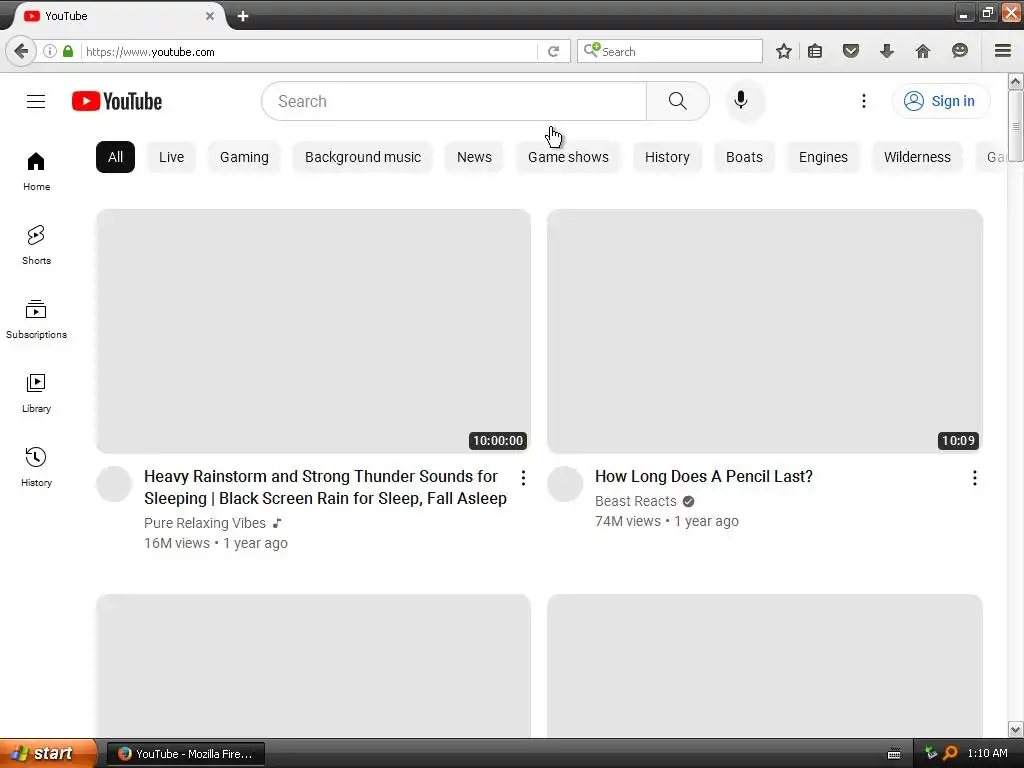Click the 1:10 AM taskbar clock

987,754
